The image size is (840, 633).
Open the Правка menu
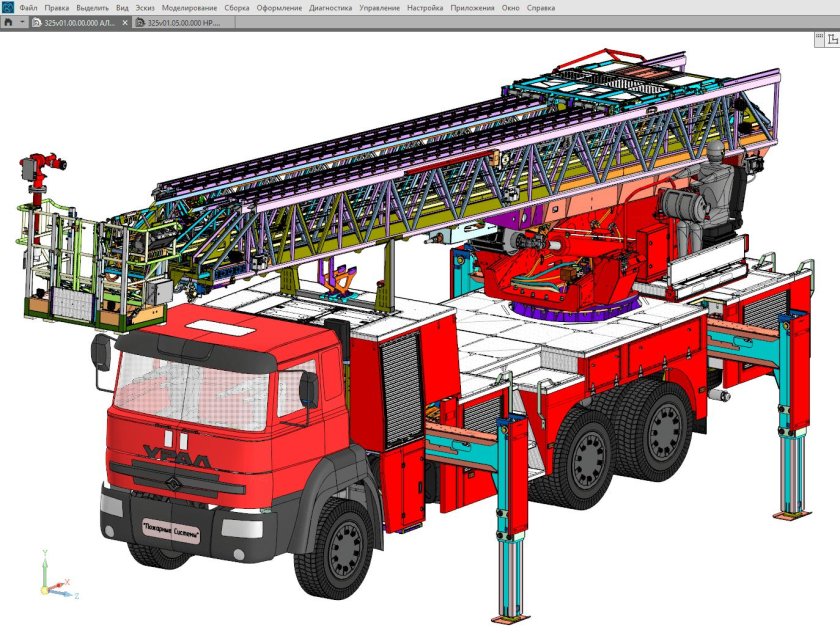57,7
